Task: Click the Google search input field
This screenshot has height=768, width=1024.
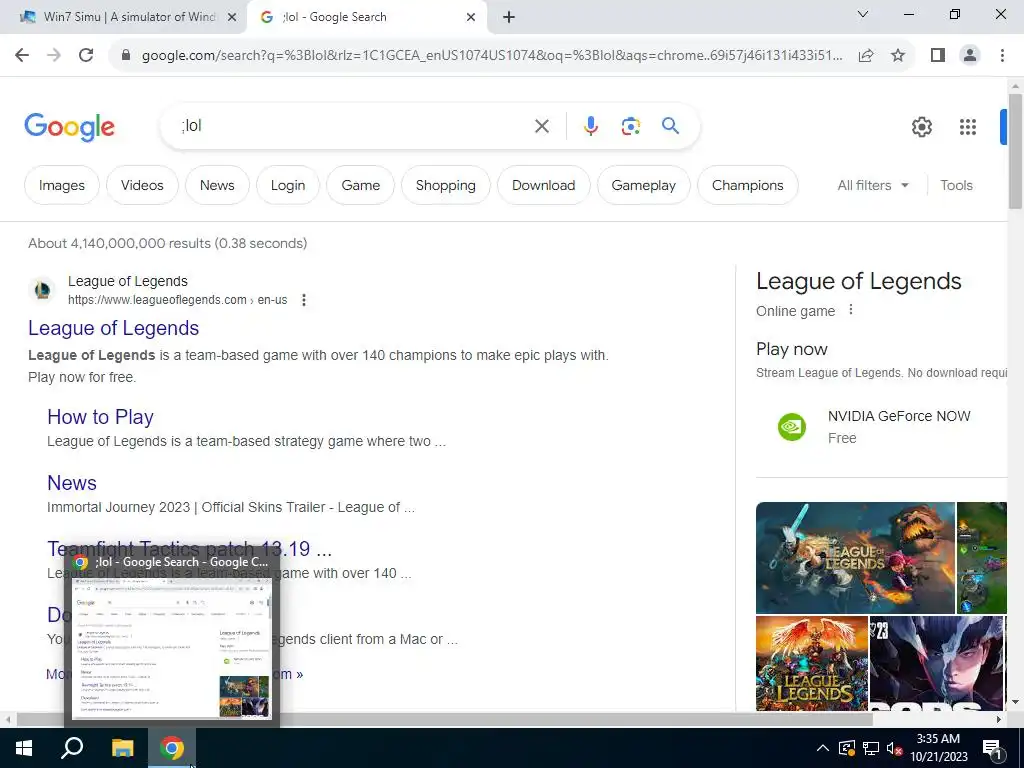Action: pos(353,126)
